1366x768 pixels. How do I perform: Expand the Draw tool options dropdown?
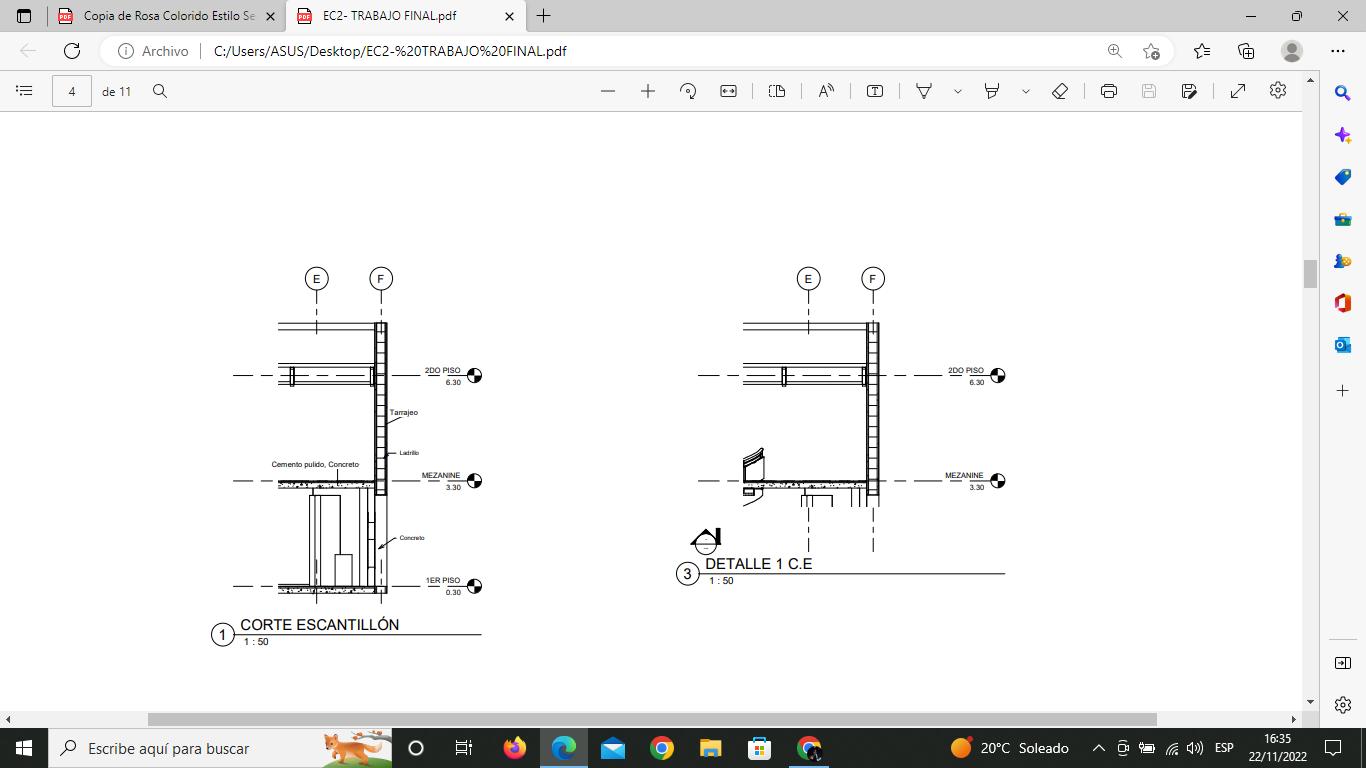pos(958,91)
